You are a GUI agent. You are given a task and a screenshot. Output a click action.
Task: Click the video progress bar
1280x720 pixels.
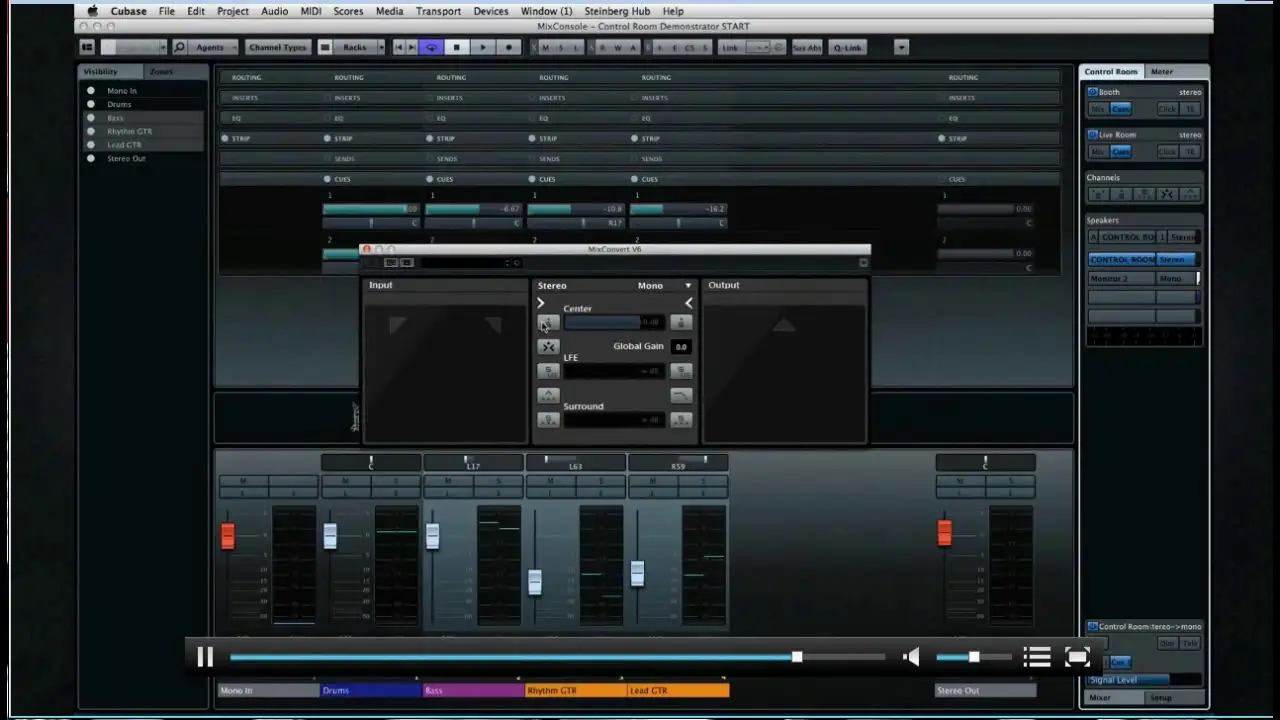557,657
